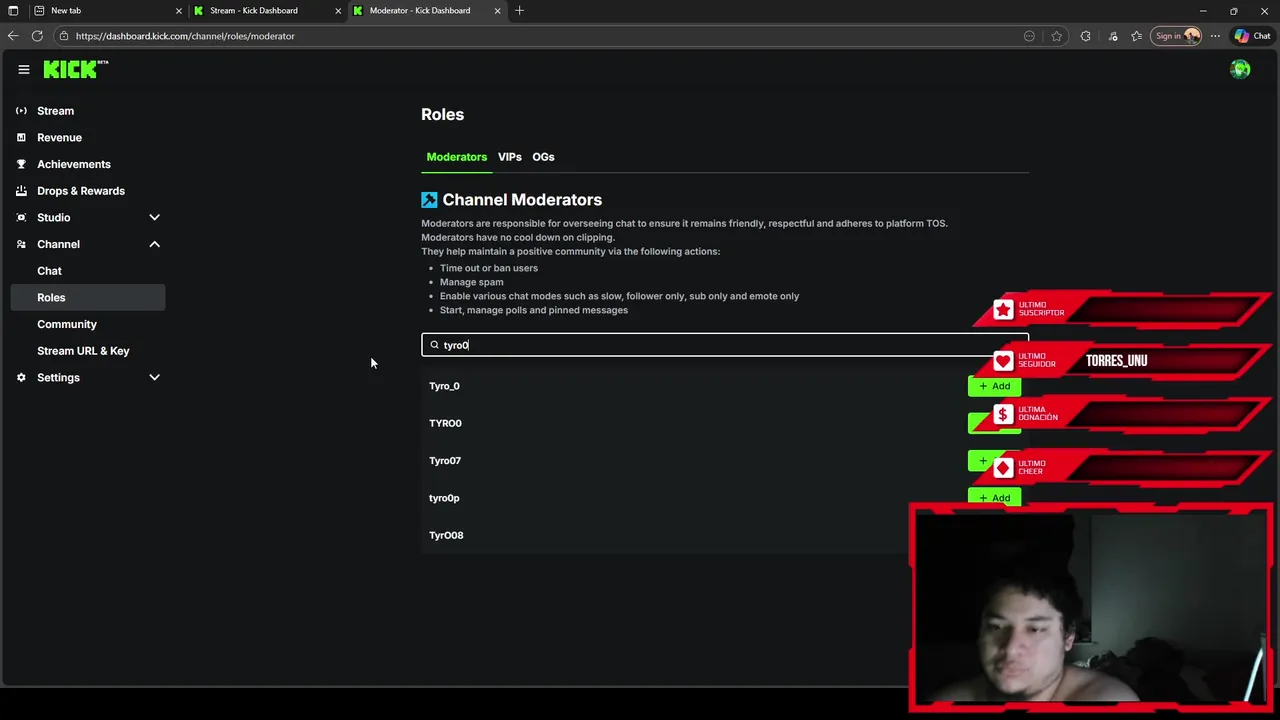The width and height of the screenshot is (1280, 720).
Task: Open the browser Settings and more menu
Action: (1215, 36)
